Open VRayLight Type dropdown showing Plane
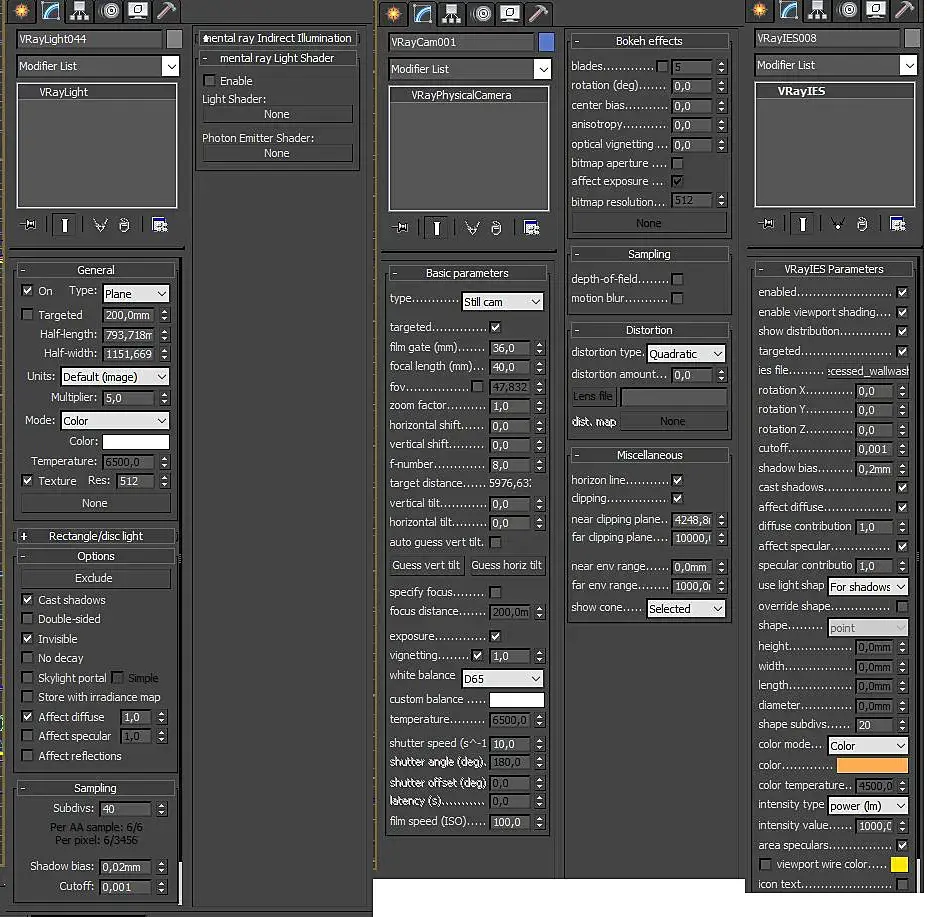 pos(136,294)
